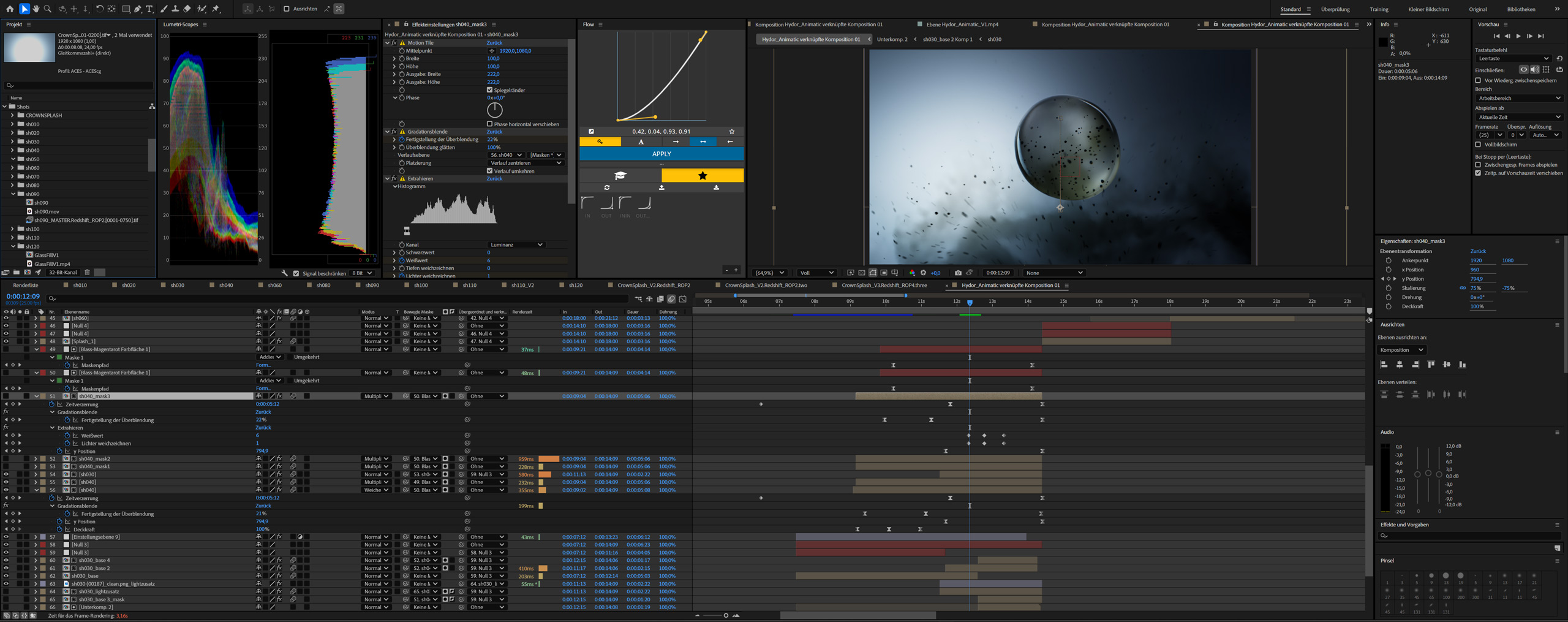Select the Pen tool (Zeichenstift)

pyautogui.click(x=138, y=9)
